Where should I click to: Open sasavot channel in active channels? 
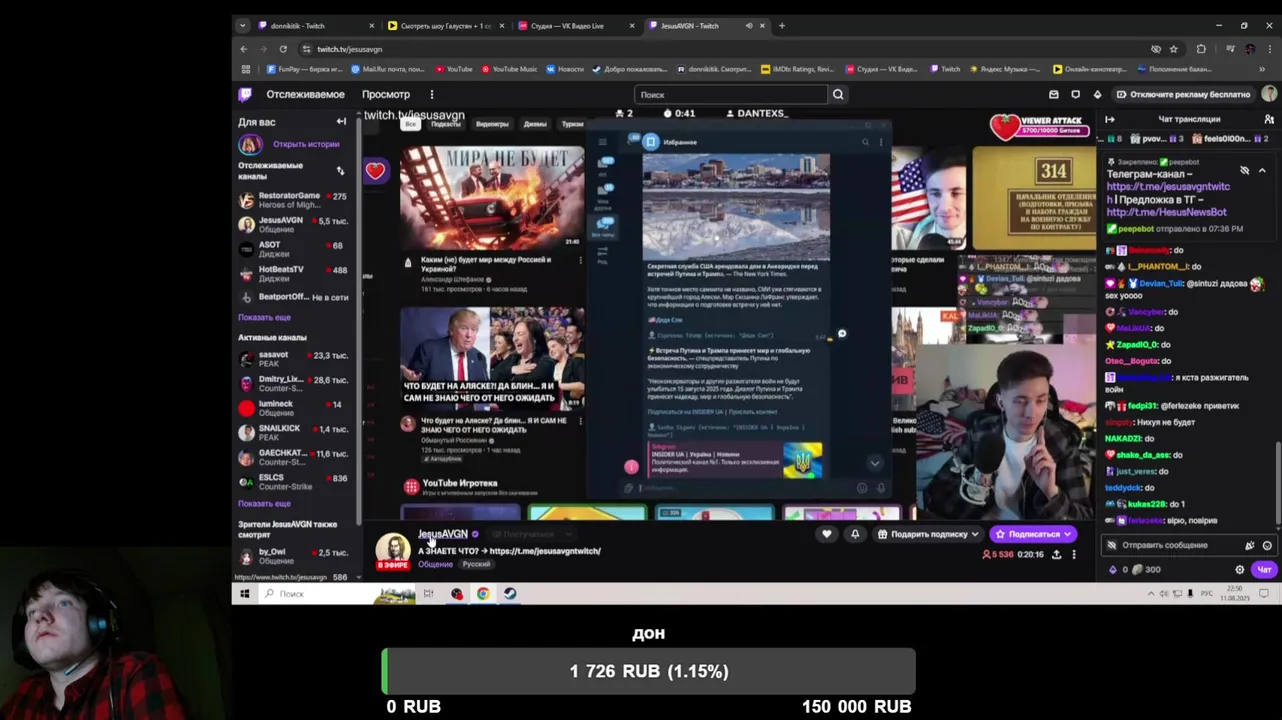point(293,358)
